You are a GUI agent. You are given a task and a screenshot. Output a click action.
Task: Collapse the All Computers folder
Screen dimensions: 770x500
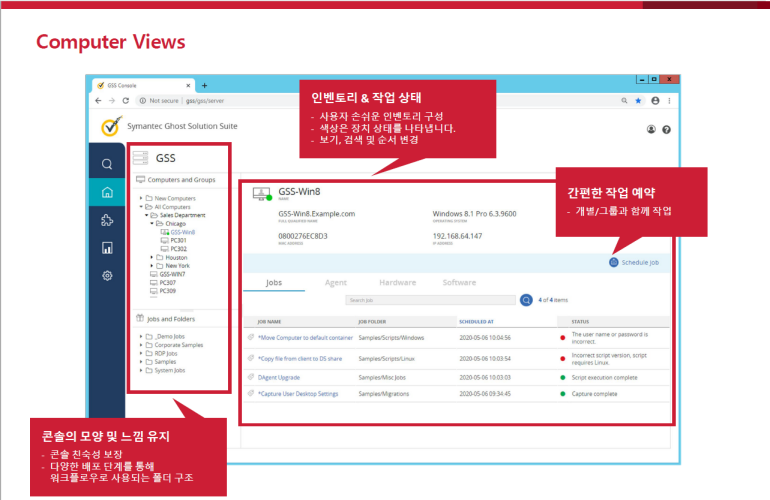tap(141, 207)
